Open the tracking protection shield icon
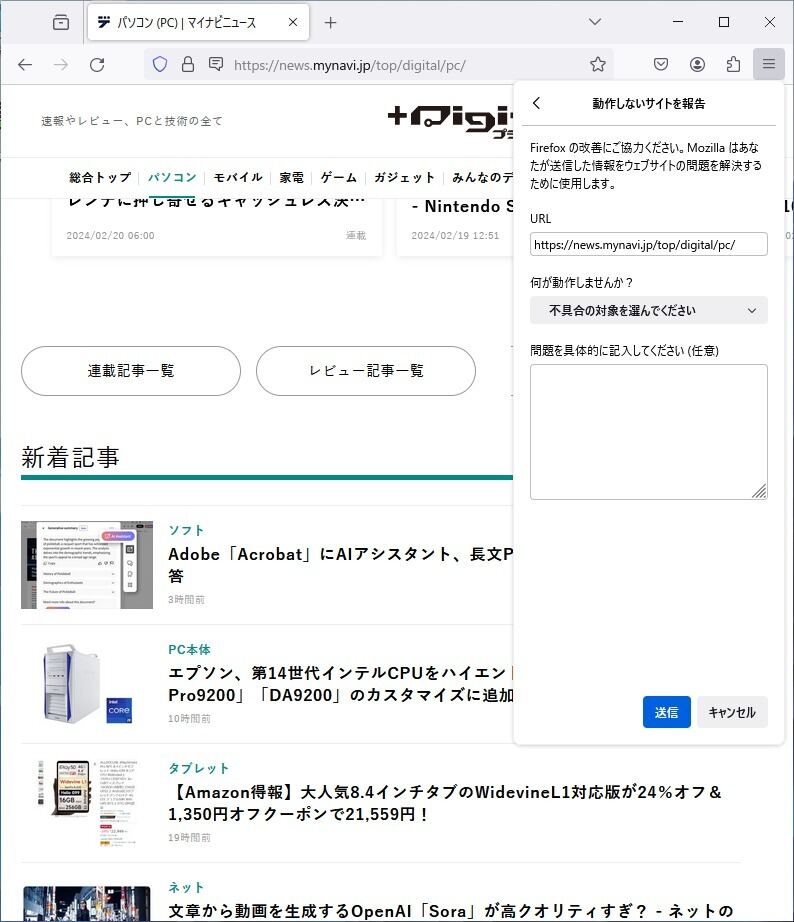This screenshot has height=922, width=794. tap(160, 65)
